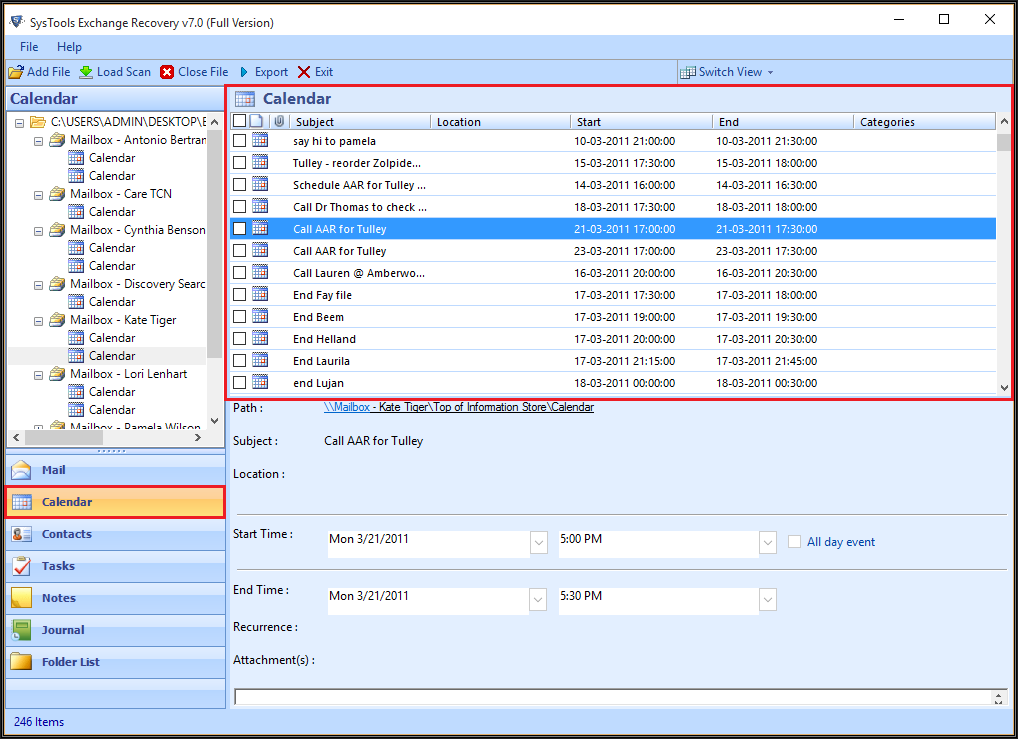Click the item type page column header icon

[x=256, y=121]
